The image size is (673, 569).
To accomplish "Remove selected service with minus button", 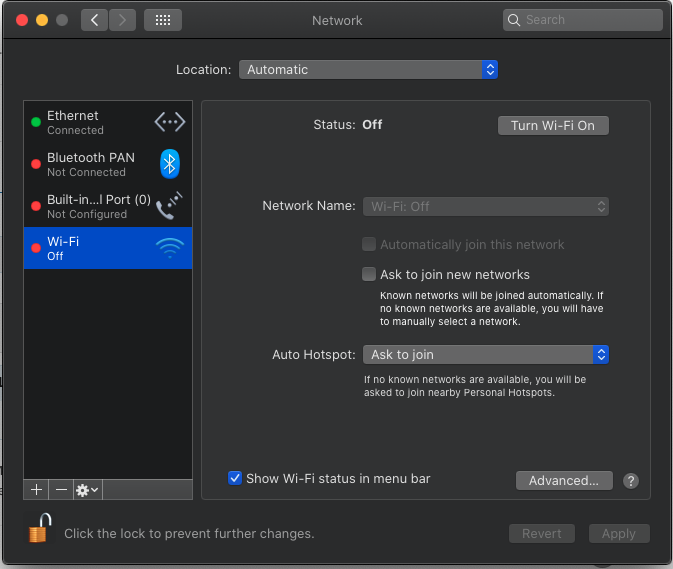I will point(61,490).
